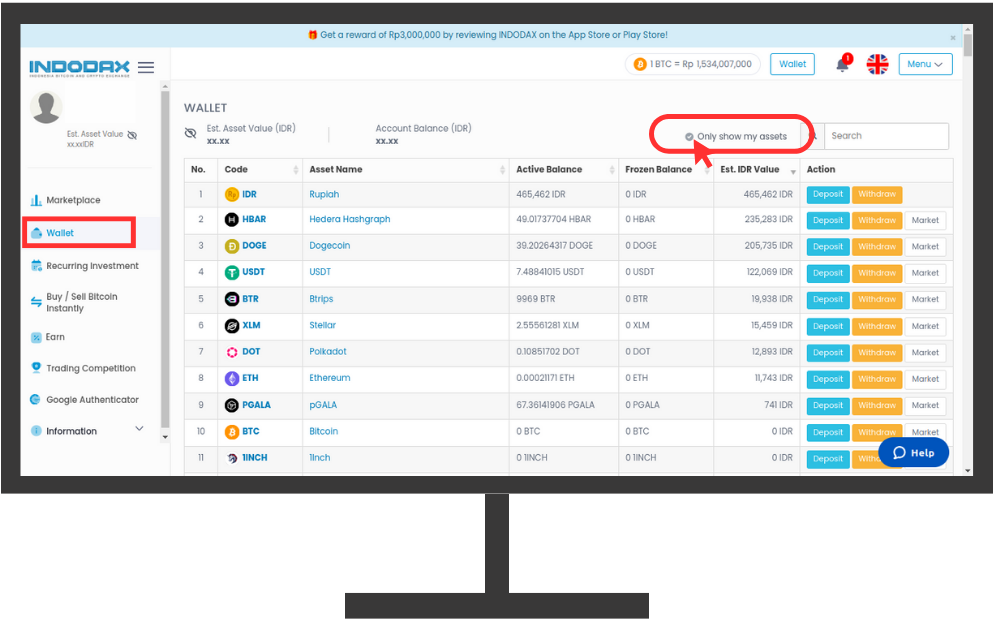This screenshot has width=993, height=620.
Task: Toggle wallet asset value hide eye icon
Action: (190, 133)
